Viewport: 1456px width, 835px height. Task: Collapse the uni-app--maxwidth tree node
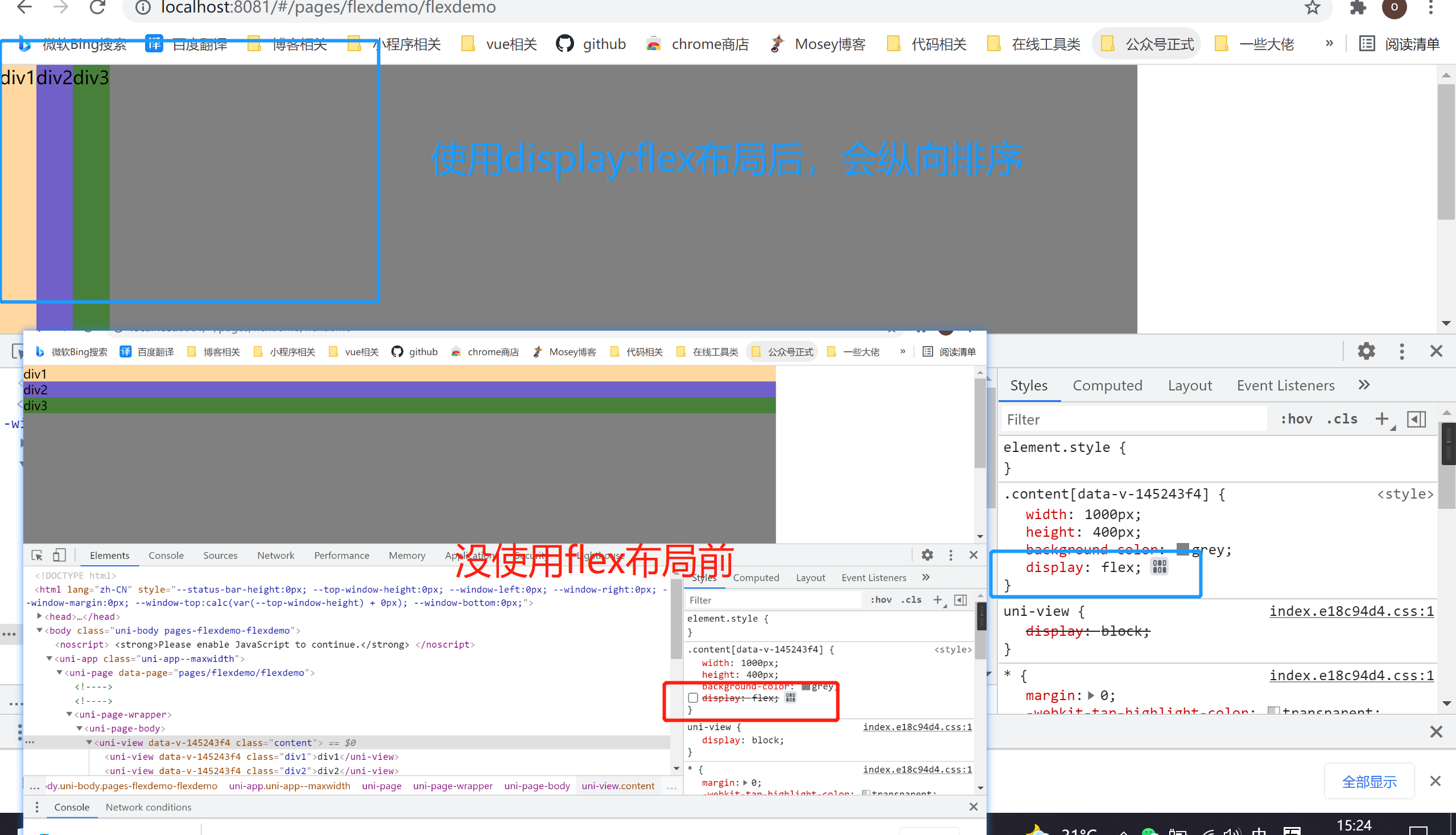click(50, 659)
